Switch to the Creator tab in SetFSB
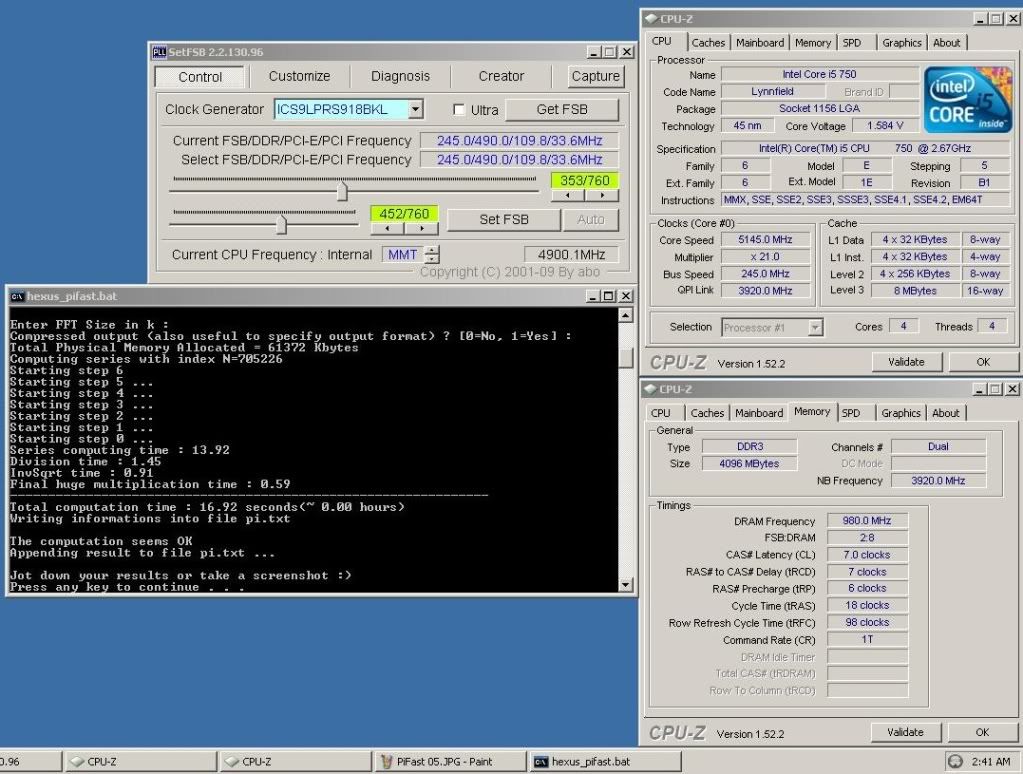The width and height of the screenshot is (1023, 774). pos(501,76)
